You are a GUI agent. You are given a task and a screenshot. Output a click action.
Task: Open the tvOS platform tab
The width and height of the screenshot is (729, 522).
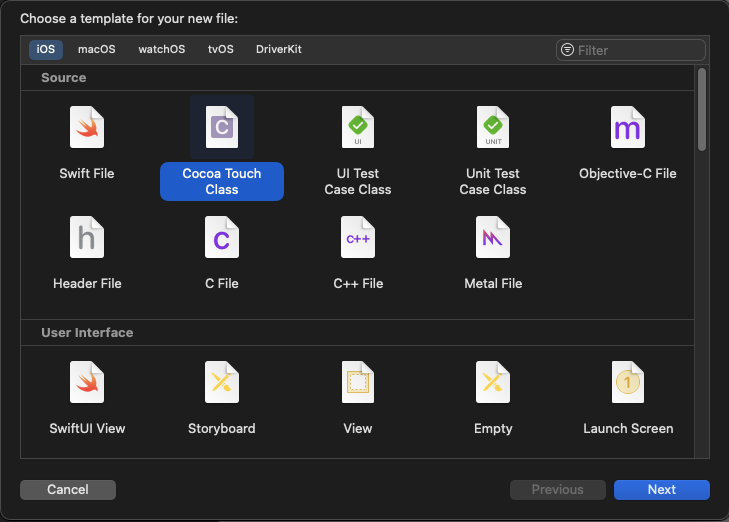coord(220,49)
